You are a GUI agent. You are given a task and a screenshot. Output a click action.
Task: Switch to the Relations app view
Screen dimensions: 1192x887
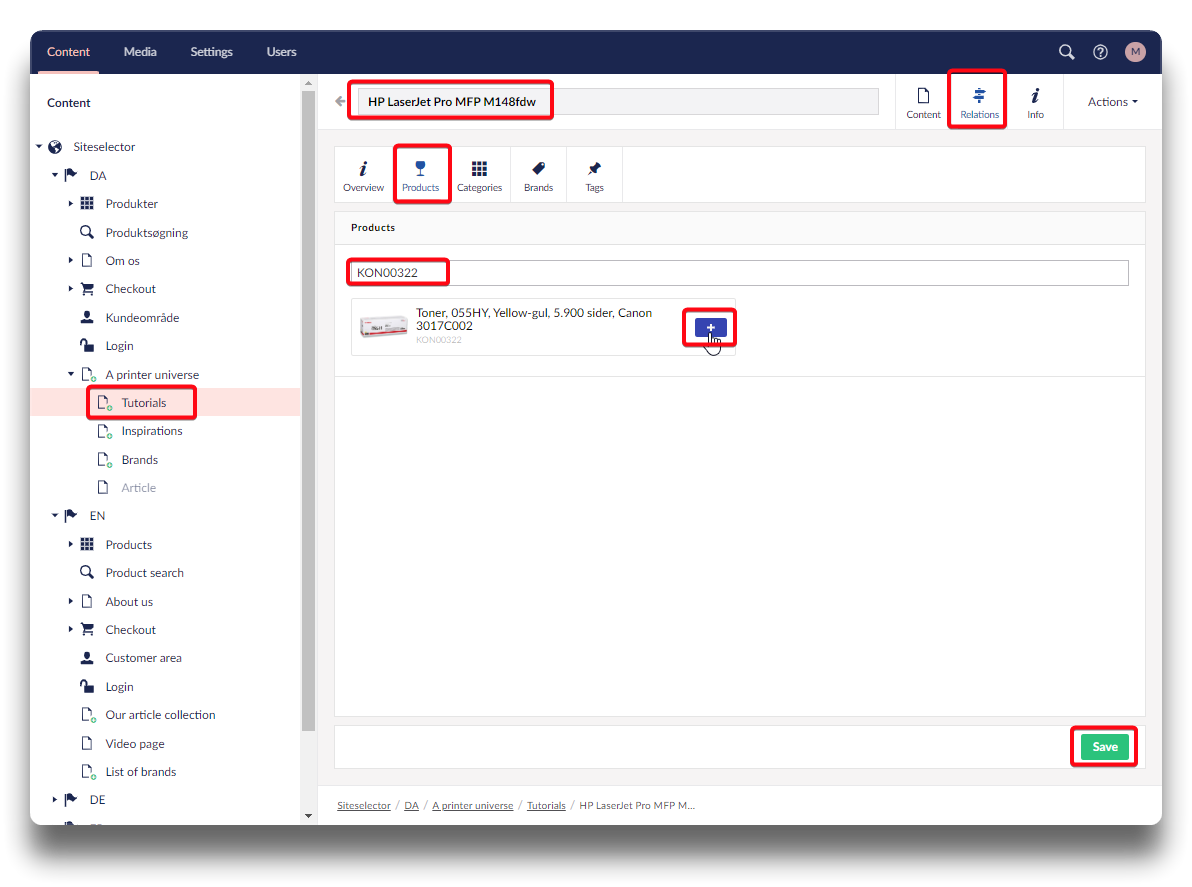point(979,103)
